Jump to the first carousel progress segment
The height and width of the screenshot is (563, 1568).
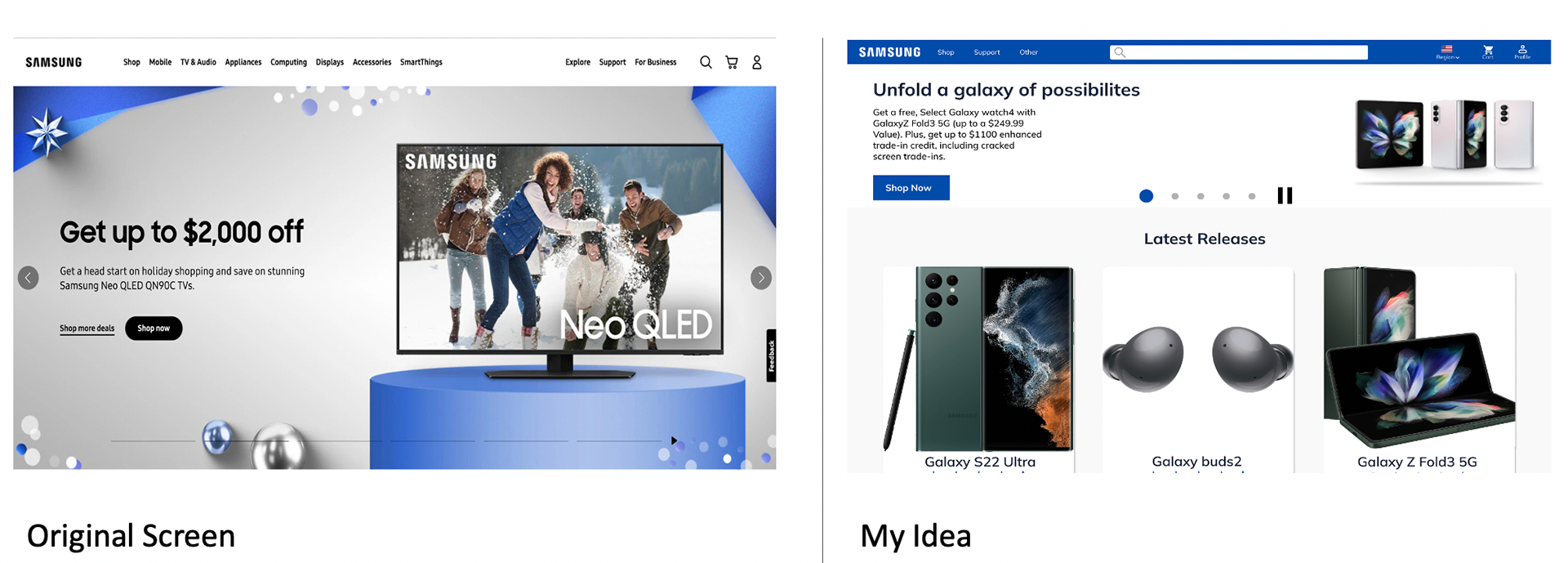pos(153,441)
